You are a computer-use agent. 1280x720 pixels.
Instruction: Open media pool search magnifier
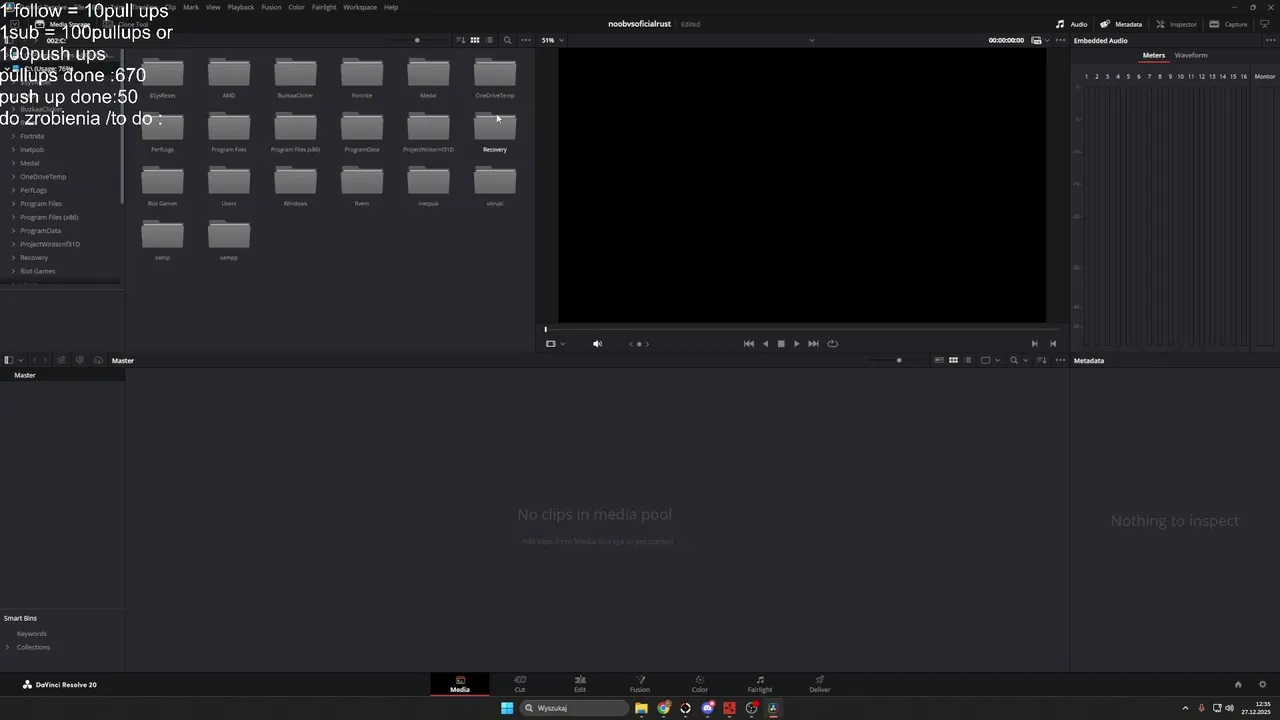coord(1014,360)
